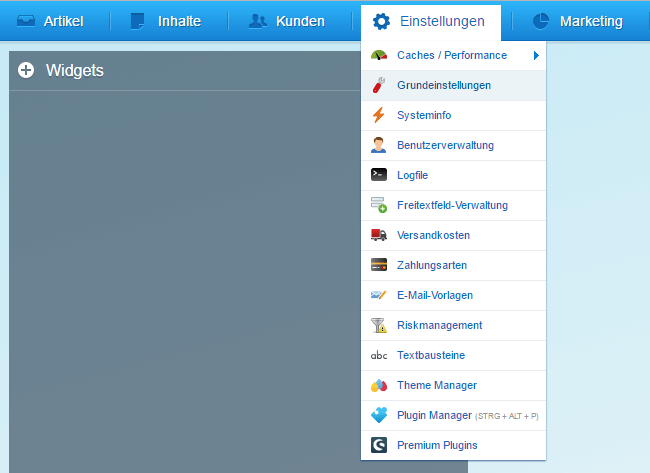Open E-Mail-Vorlagen entry

point(454,296)
